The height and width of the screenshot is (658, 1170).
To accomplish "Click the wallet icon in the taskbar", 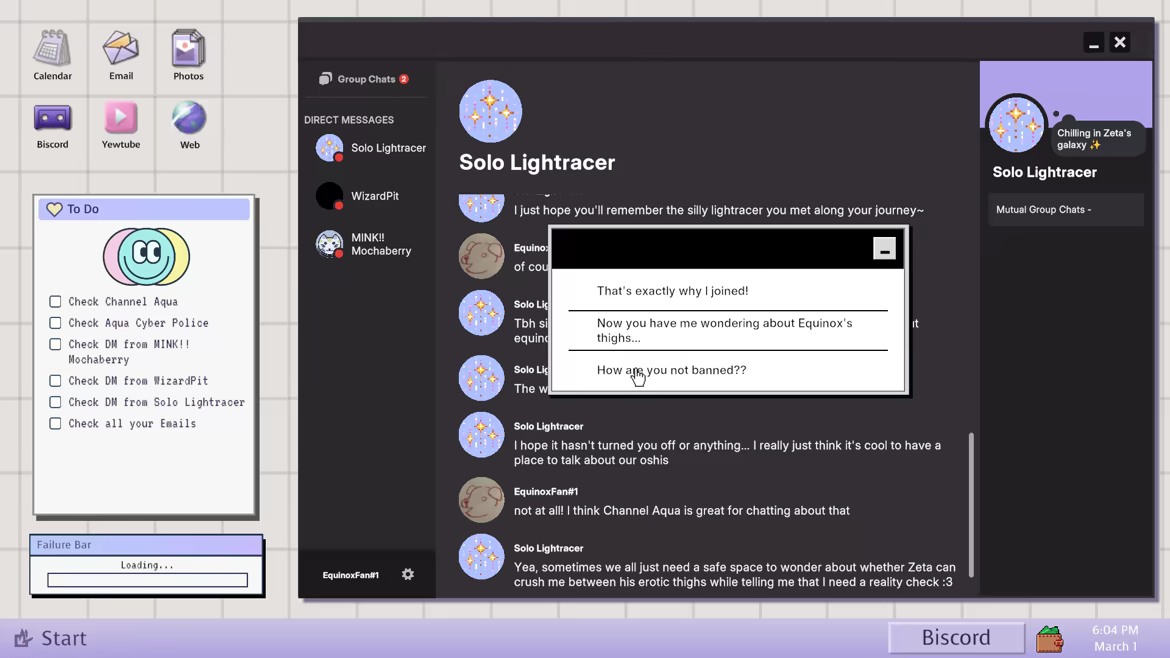I will [x=1049, y=639].
